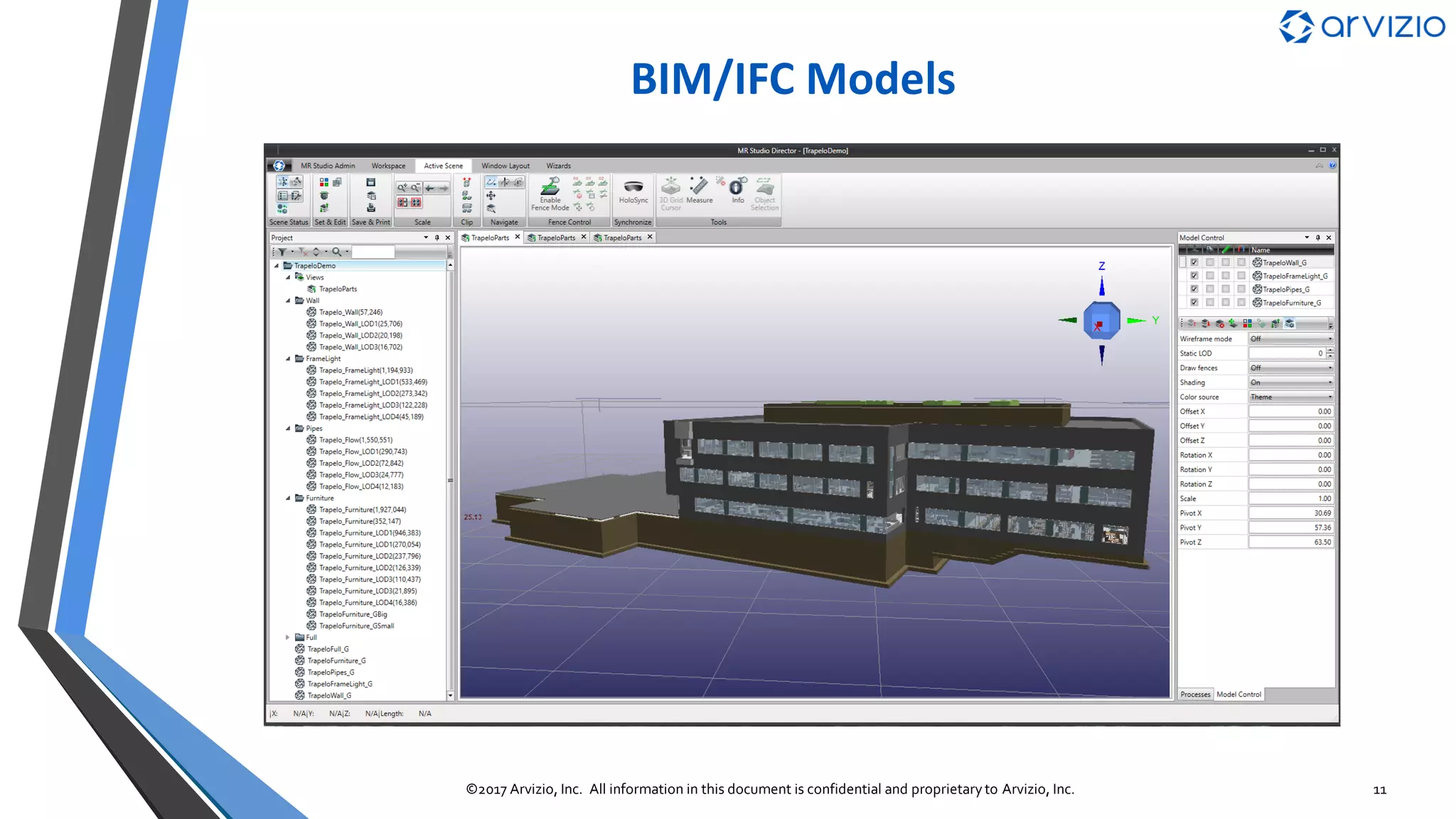Click the HoloSync headset icon
Viewport: 1456px width, 819px height.
[633, 187]
